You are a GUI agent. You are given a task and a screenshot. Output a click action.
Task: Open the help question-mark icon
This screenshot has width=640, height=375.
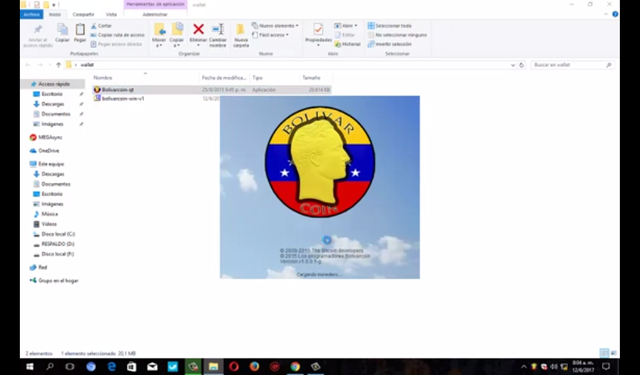tap(615, 14)
